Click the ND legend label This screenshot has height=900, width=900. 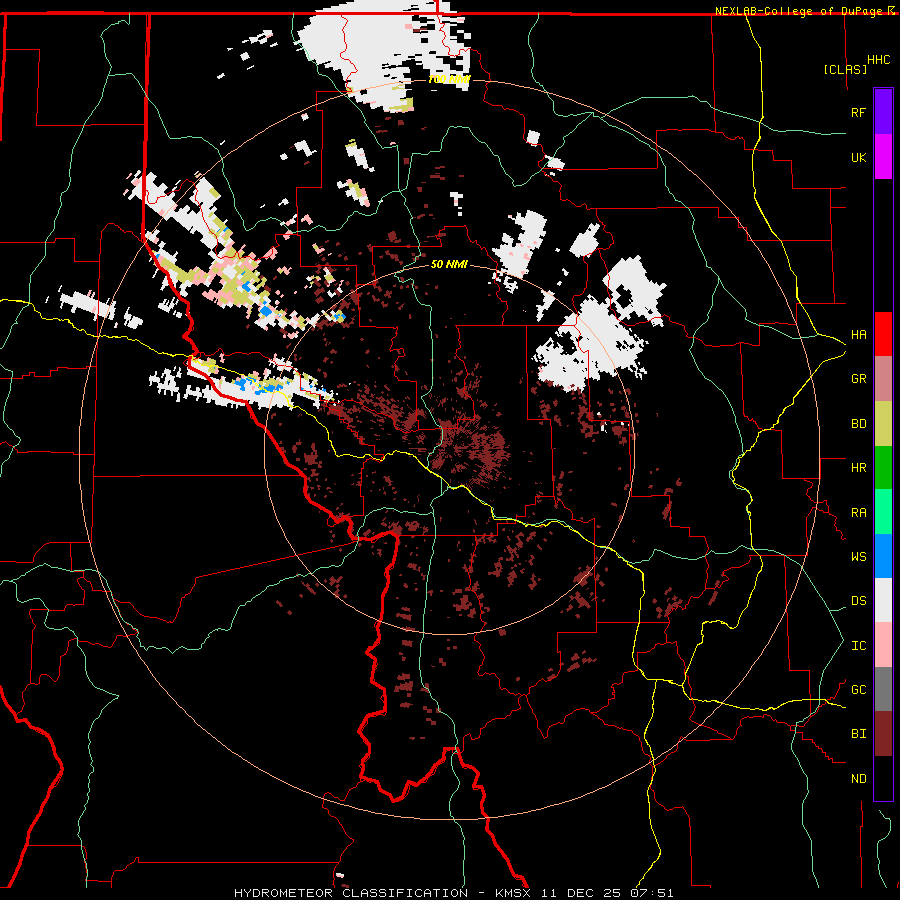858,779
